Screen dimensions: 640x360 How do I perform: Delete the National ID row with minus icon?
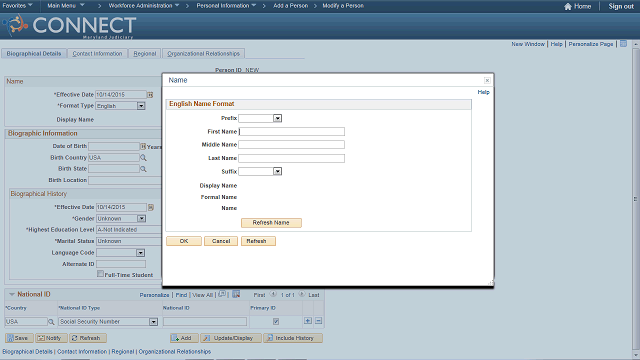coord(318,321)
